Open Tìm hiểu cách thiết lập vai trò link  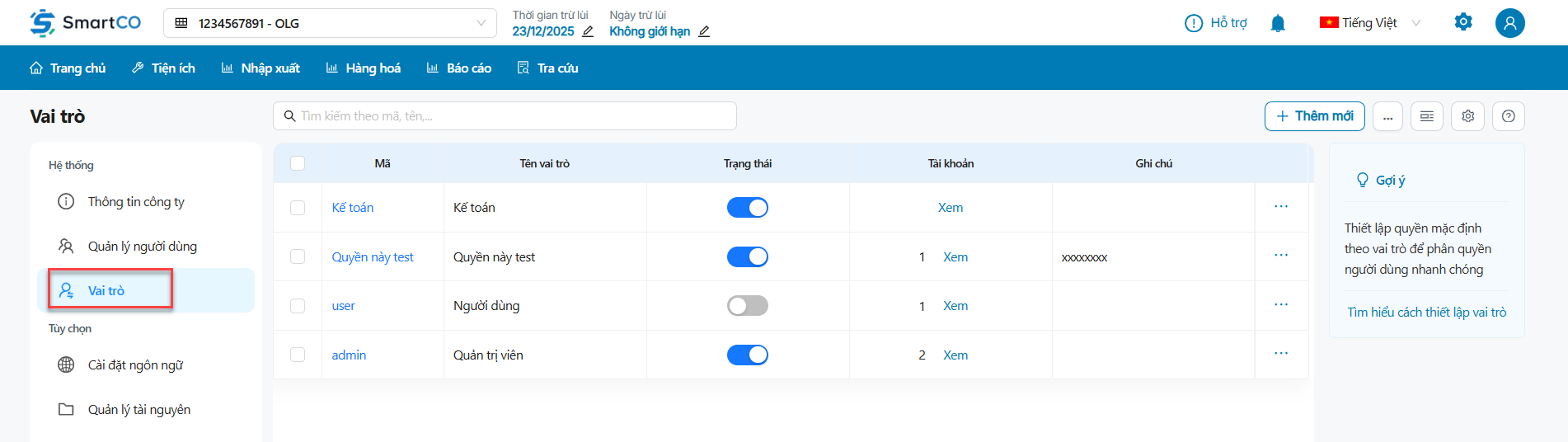(1426, 312)
